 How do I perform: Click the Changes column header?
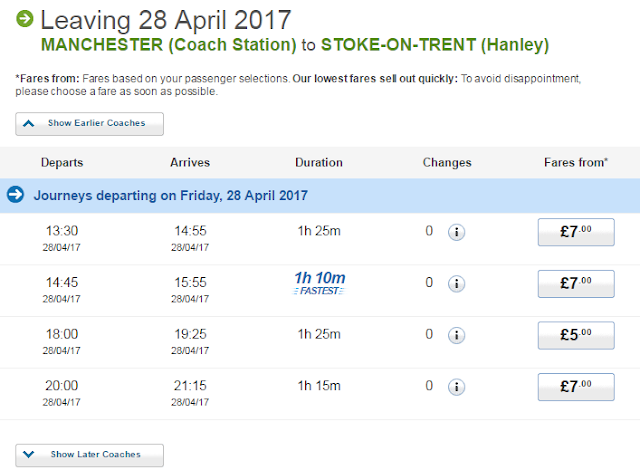pyautogui.click(x=447, y=162)
